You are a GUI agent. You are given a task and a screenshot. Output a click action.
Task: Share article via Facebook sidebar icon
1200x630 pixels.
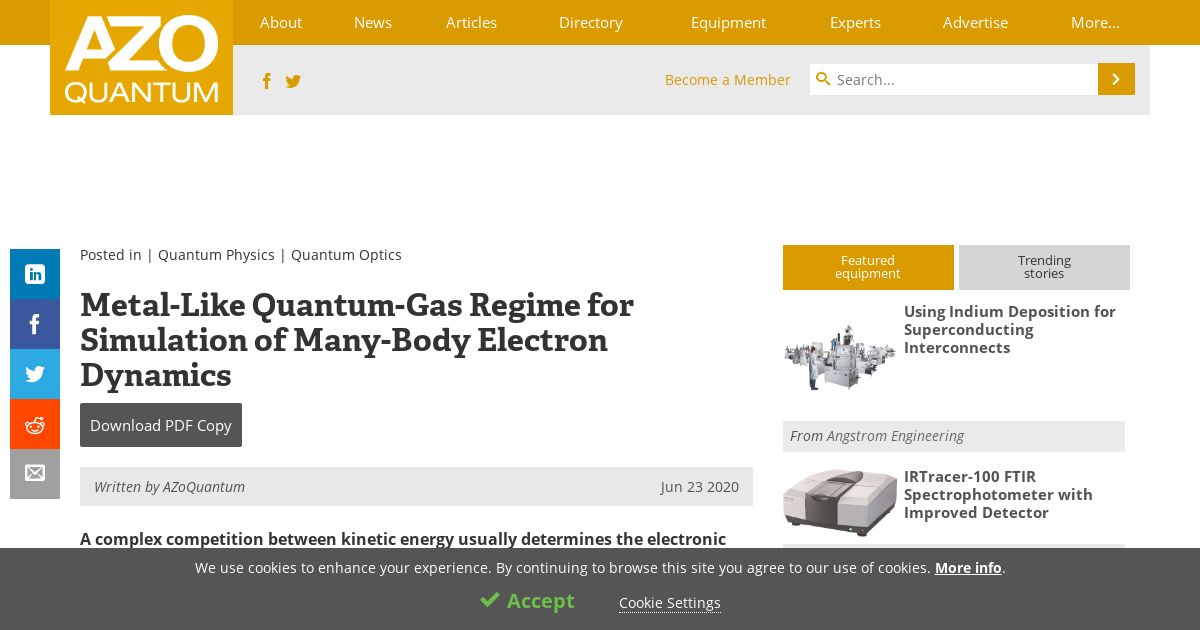[35, 324]
